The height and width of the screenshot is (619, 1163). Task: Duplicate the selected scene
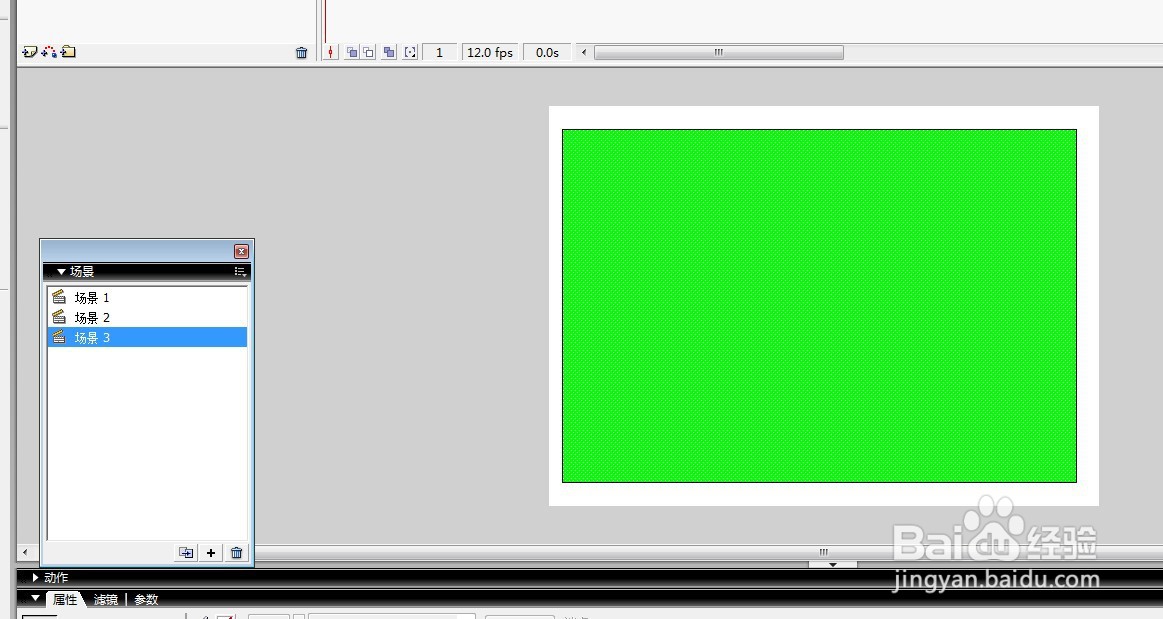pos(186,552)
